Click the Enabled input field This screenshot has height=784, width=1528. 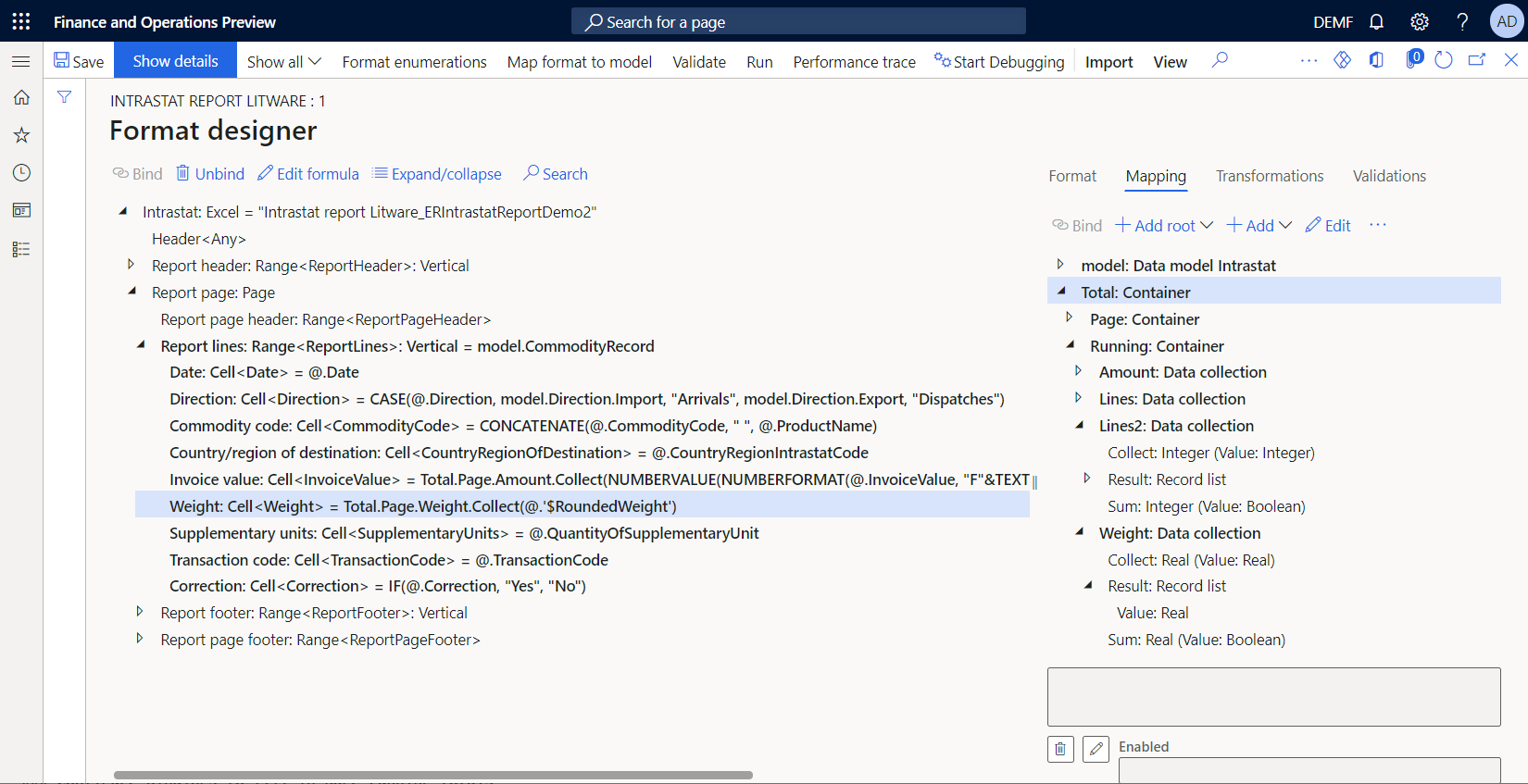point(1309,771)
